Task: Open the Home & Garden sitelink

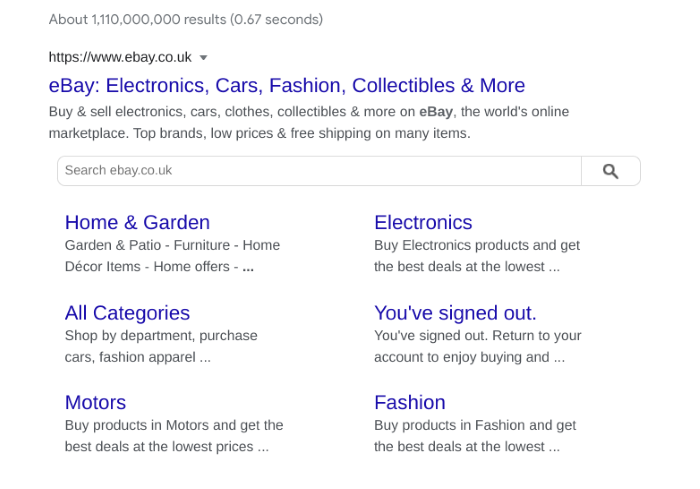Action: click(x=137, y=222)
